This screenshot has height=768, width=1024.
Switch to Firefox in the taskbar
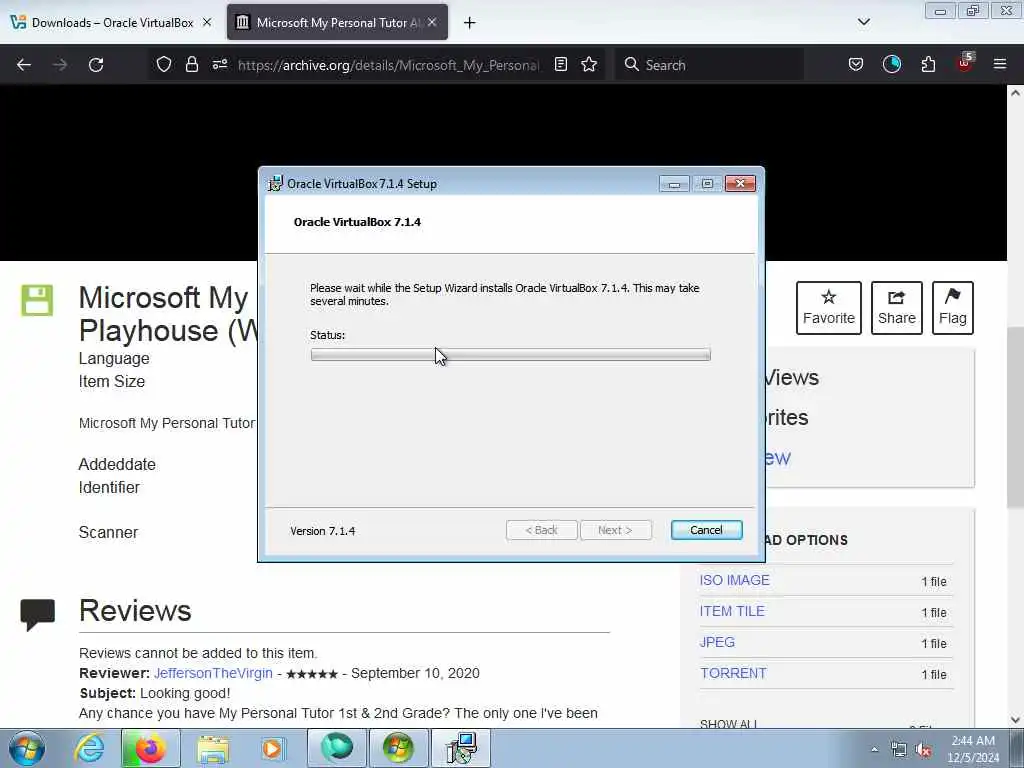[150, 748]
